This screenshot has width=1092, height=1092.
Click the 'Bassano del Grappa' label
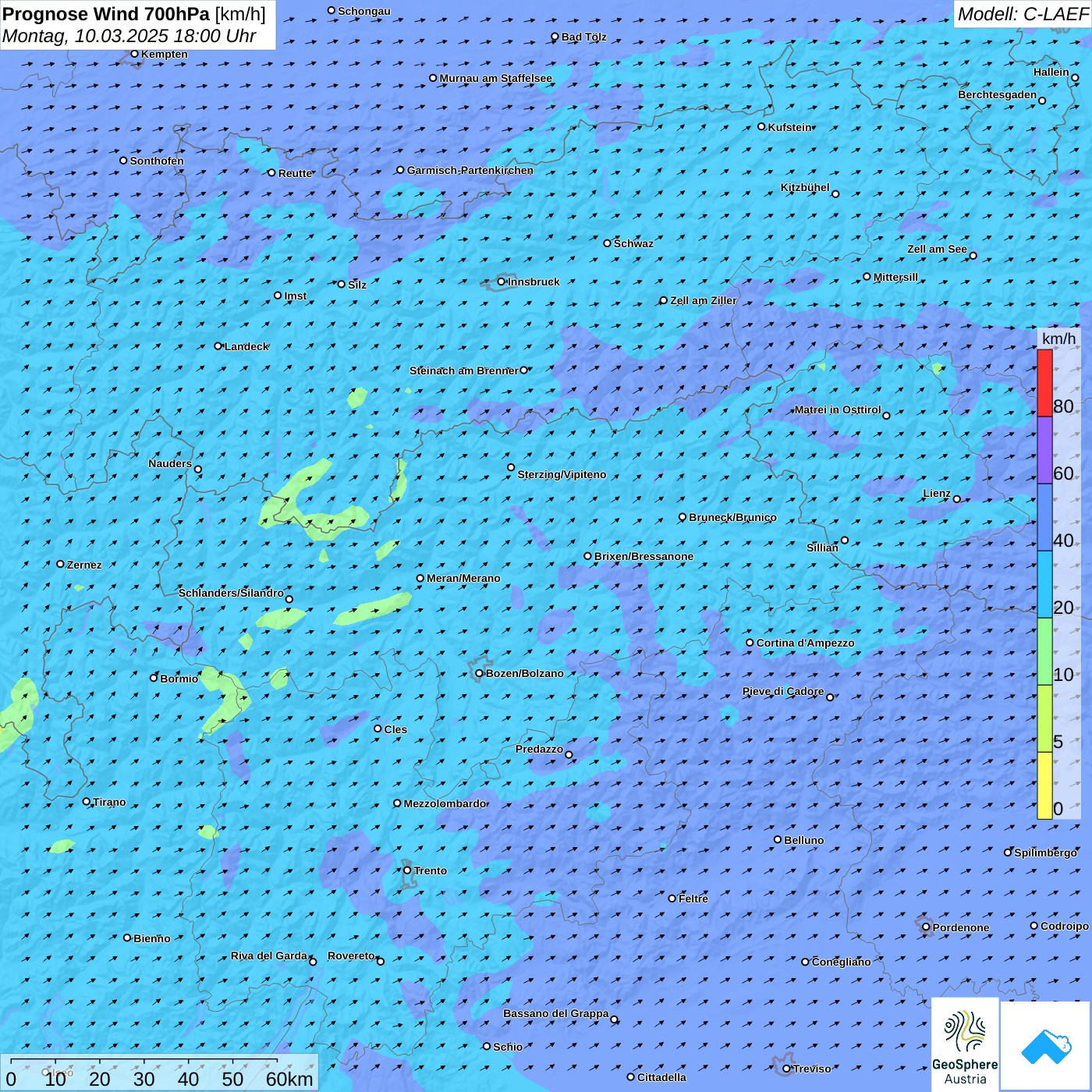556,1013
